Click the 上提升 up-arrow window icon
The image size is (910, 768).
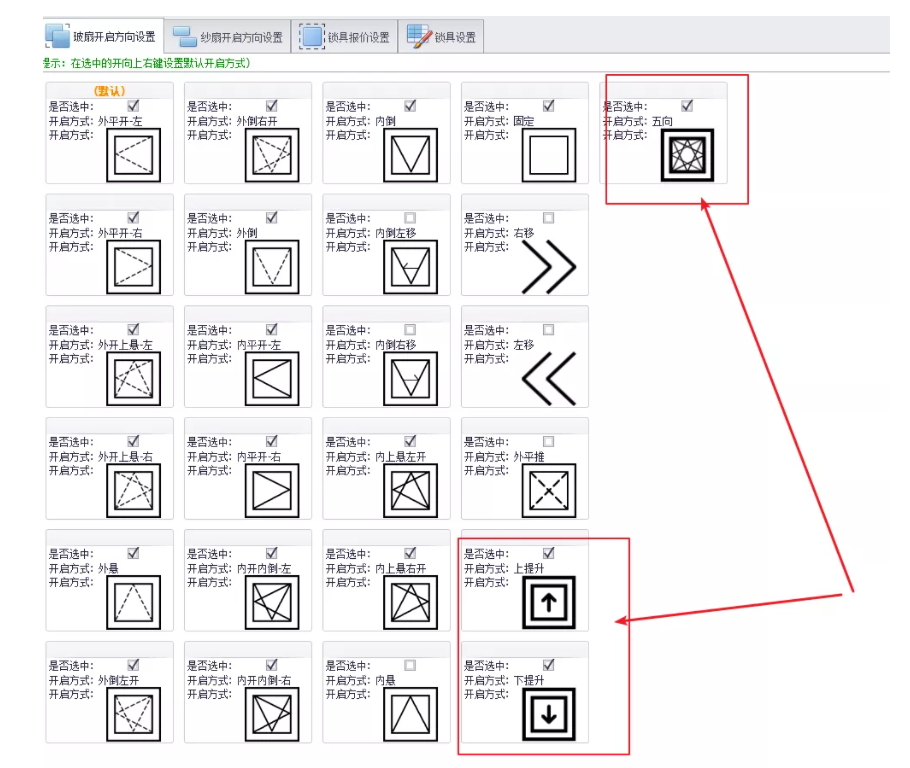(548, 602)
